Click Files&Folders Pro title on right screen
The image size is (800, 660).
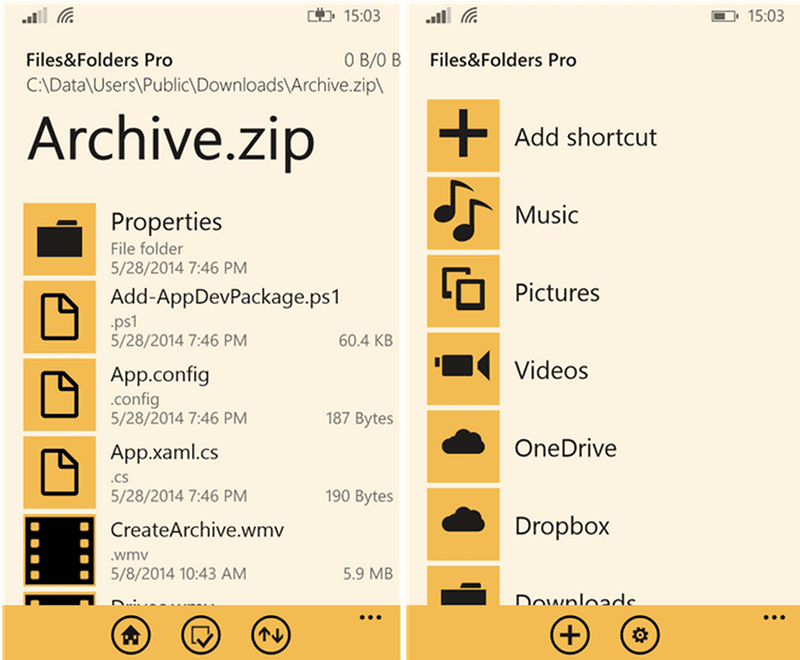tap(503, 60)
